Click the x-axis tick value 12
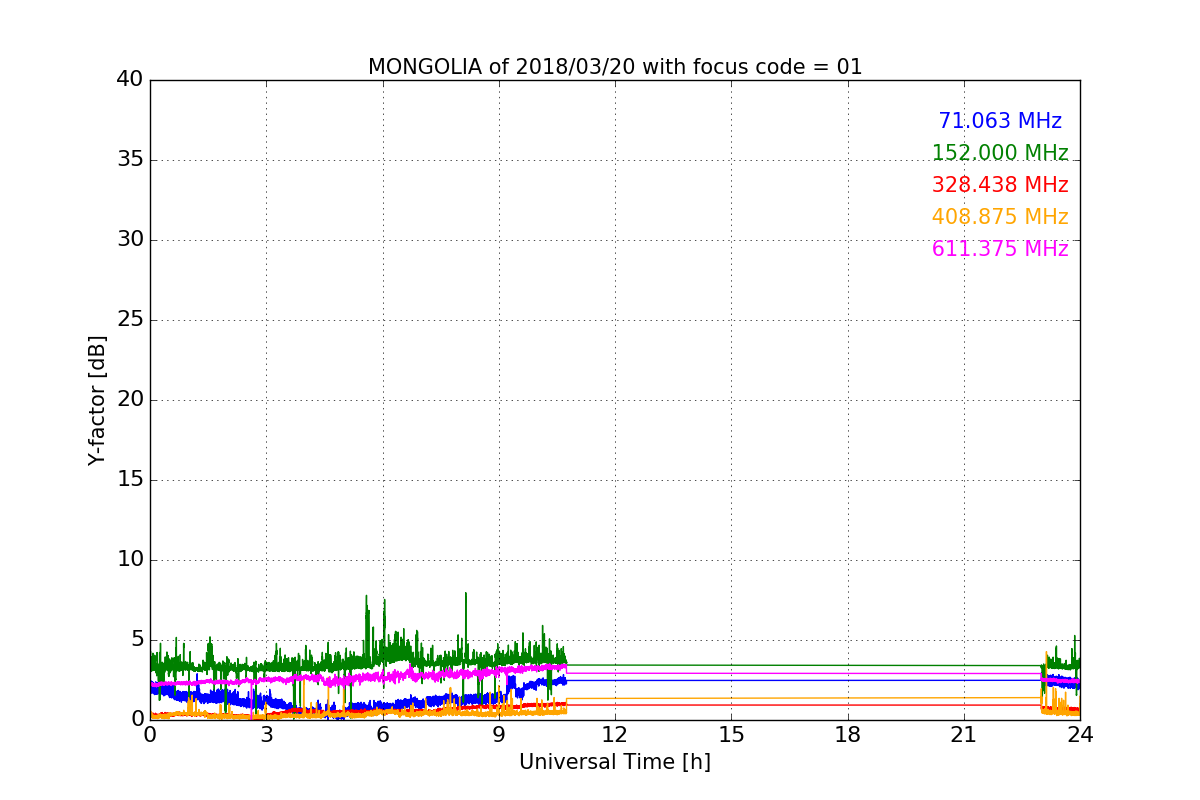The image size is (1200, 800). [x=615, y=734]
